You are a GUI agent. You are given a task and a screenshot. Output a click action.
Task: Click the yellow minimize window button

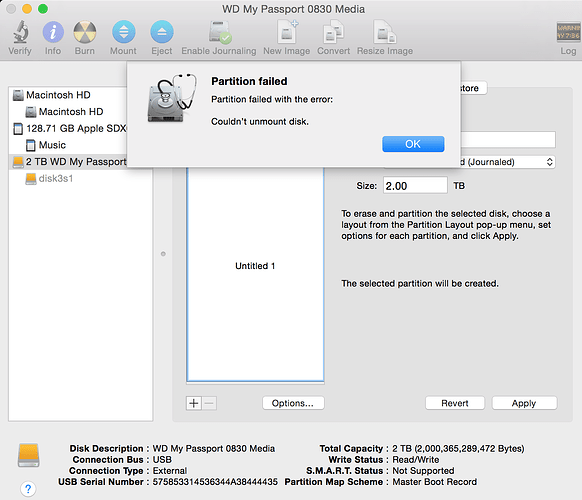[x=27, y=9]
